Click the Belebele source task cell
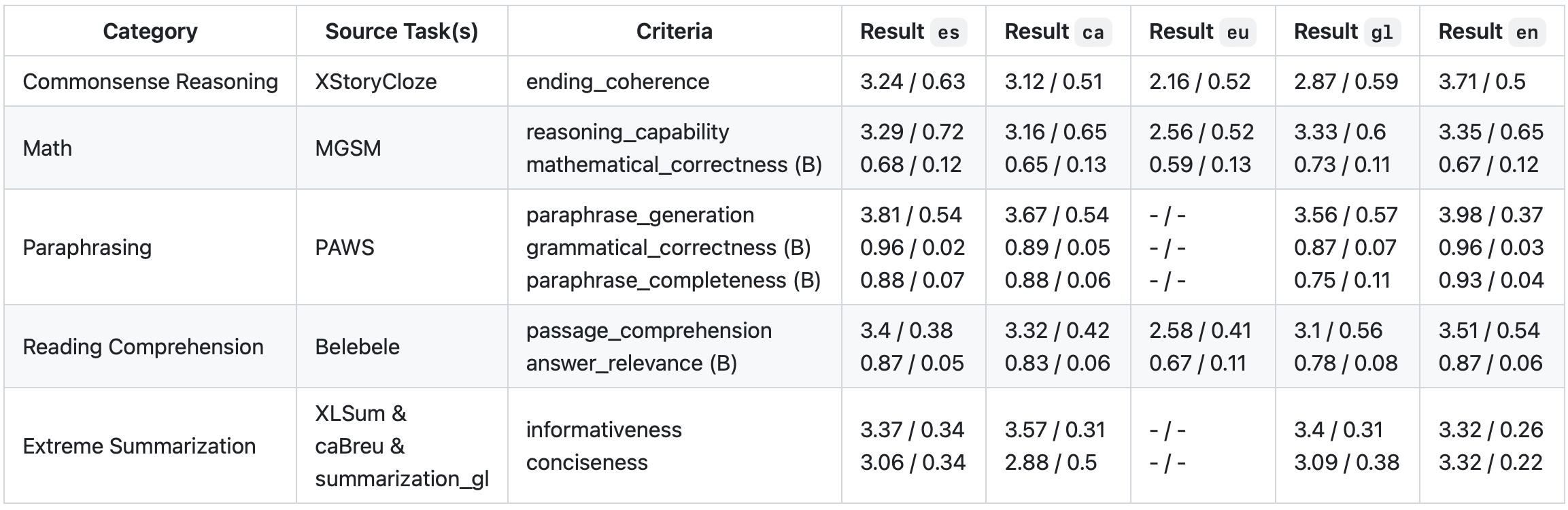Image resolution: width=1568 pixels, height=510 pixels. (x=358, y=347)
